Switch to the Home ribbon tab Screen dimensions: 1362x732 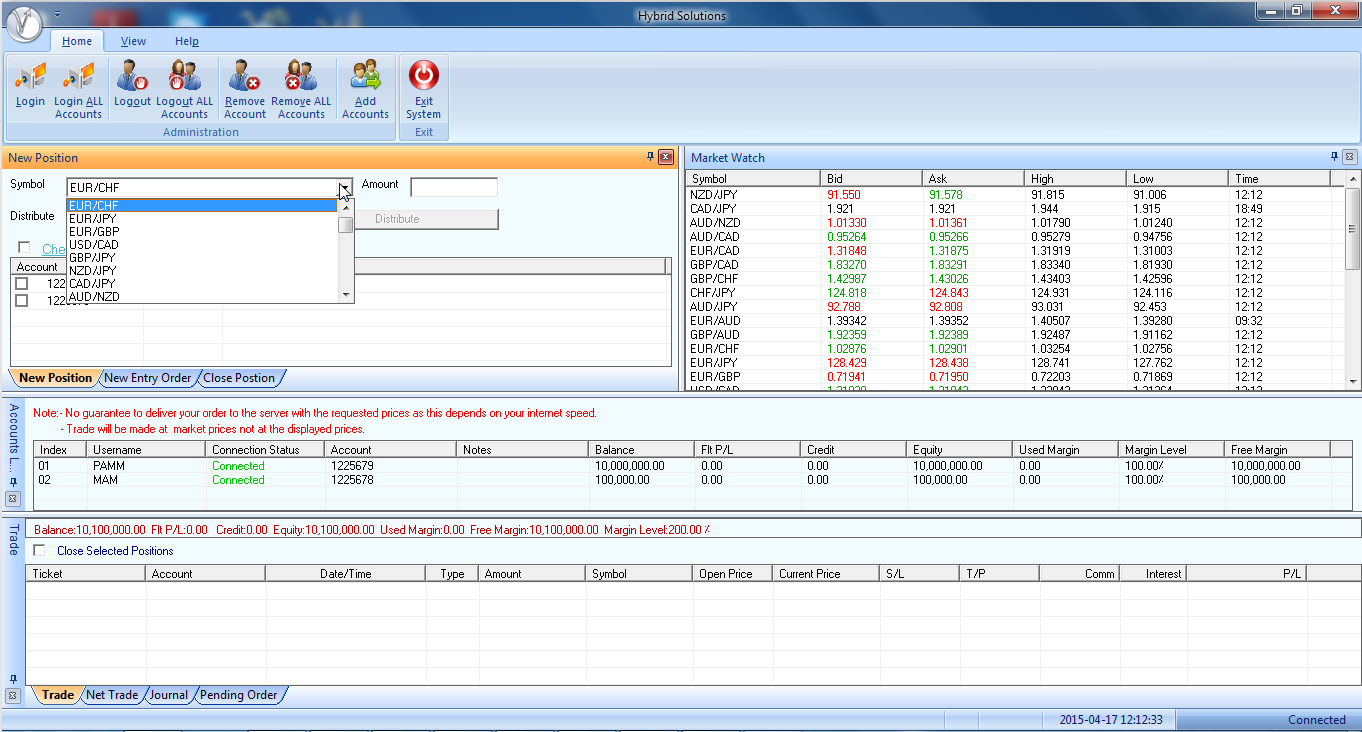pos(77,42)
